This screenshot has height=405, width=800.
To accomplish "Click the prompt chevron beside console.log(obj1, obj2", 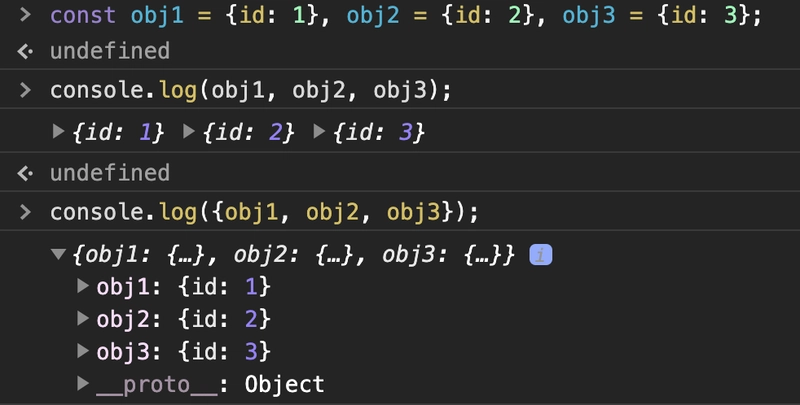I will pos(25,90).
